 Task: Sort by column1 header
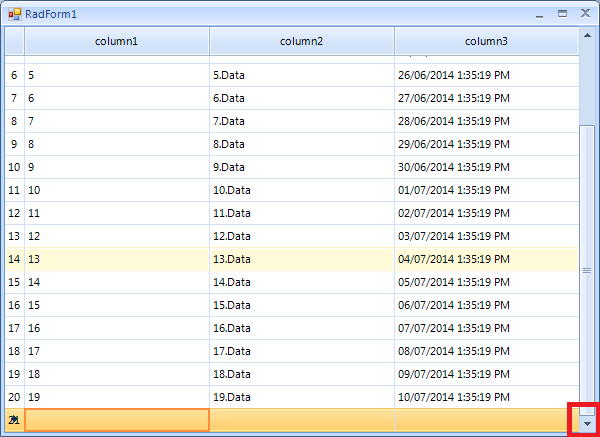click(x=117, y=41)
